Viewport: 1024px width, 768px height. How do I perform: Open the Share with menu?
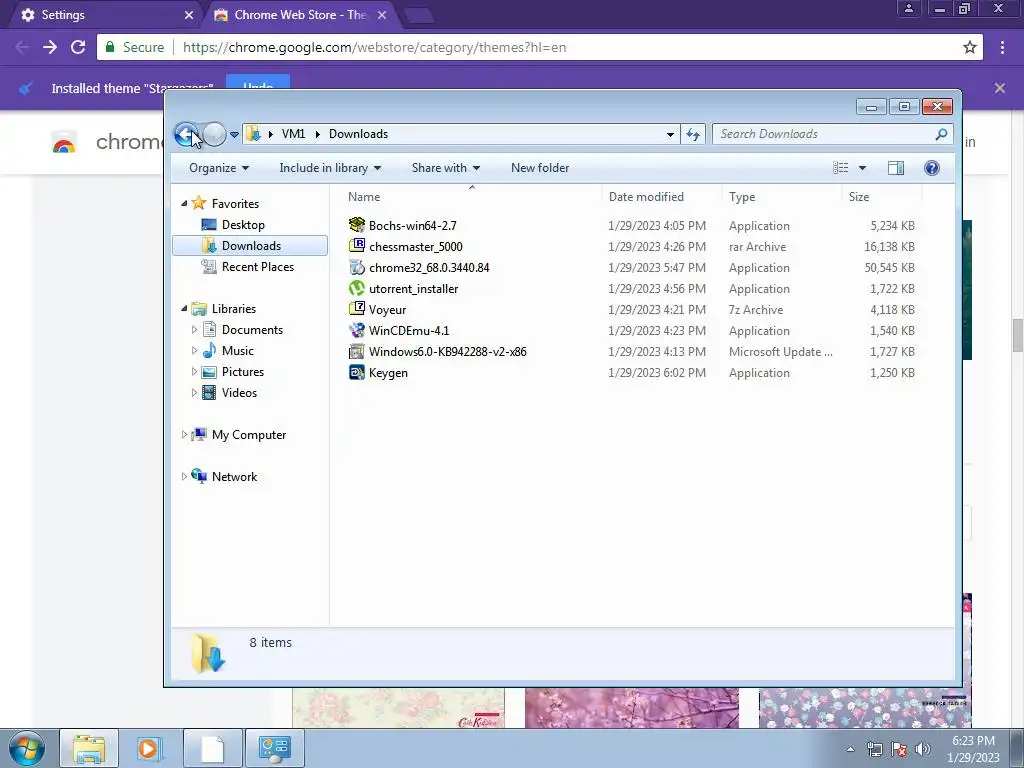(446, 168)
